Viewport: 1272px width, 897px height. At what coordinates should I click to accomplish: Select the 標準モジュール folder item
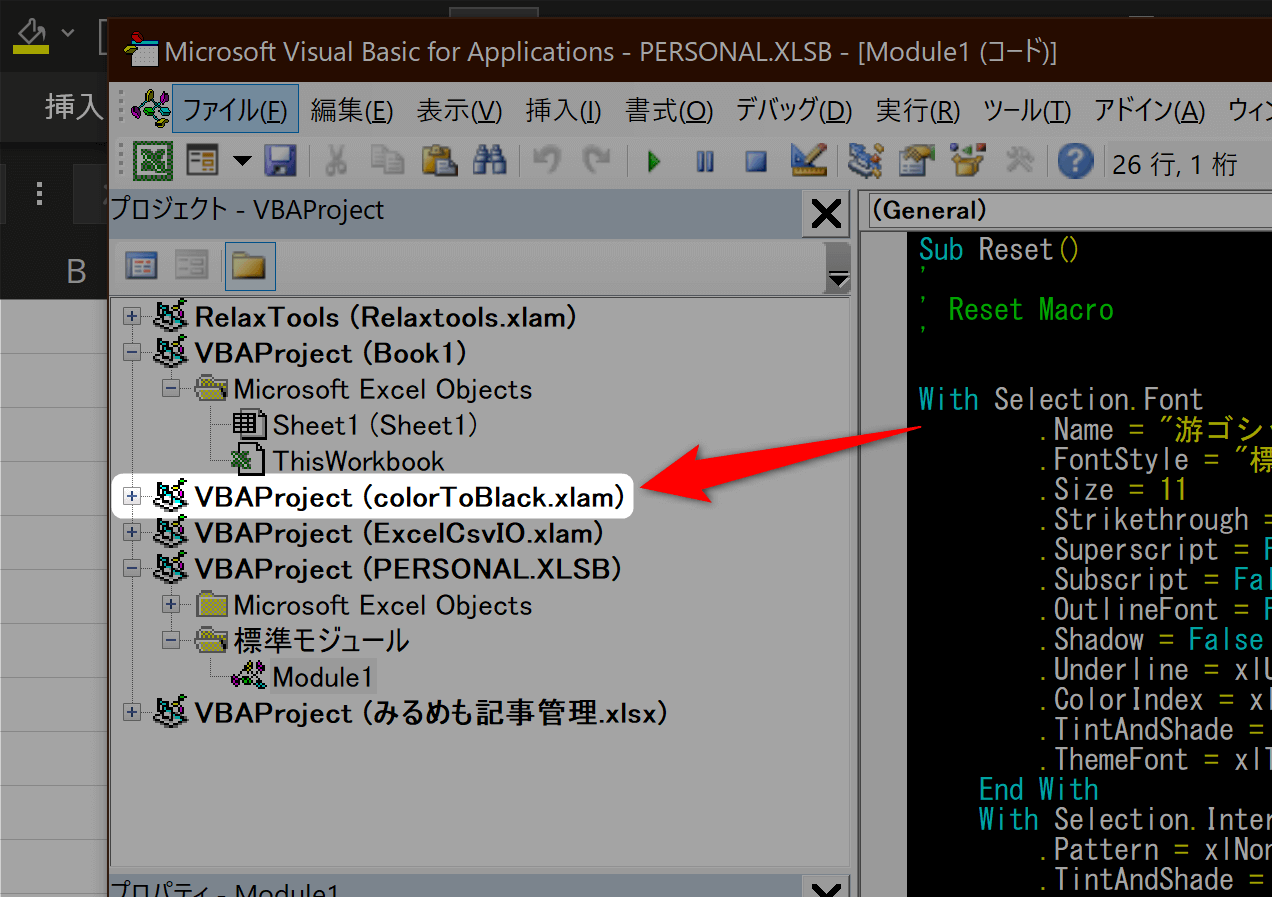tap(321, 641)
